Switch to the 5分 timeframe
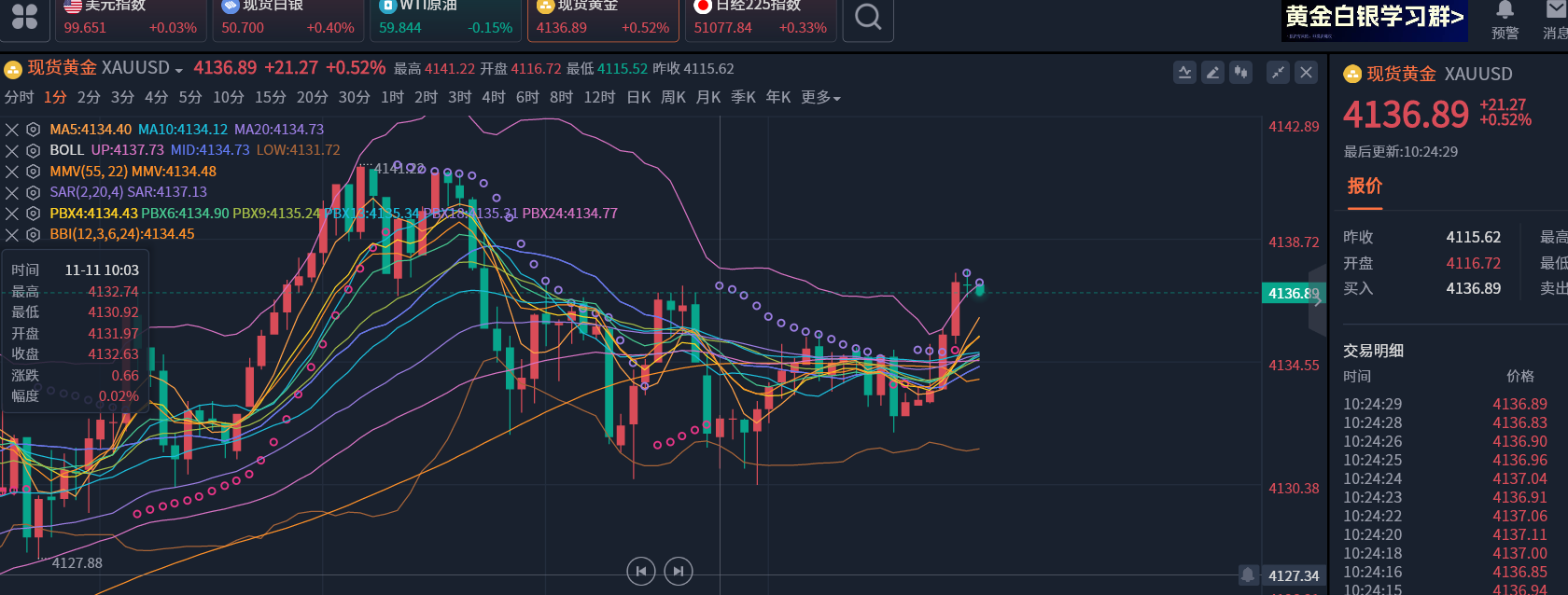This screenshot has width=1568, height=595. click(190, 98)
